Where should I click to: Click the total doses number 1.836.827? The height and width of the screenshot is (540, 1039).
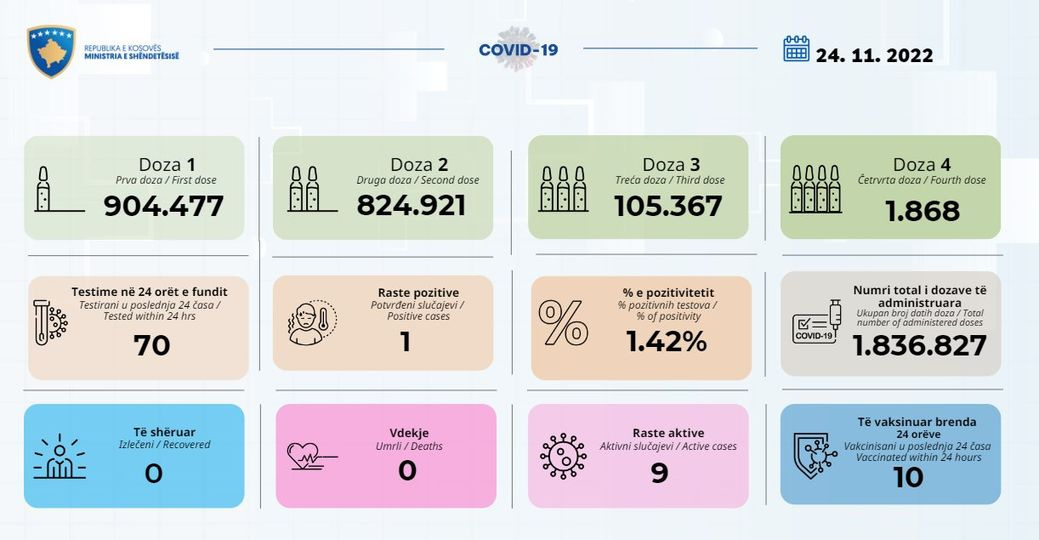(919, 346)
